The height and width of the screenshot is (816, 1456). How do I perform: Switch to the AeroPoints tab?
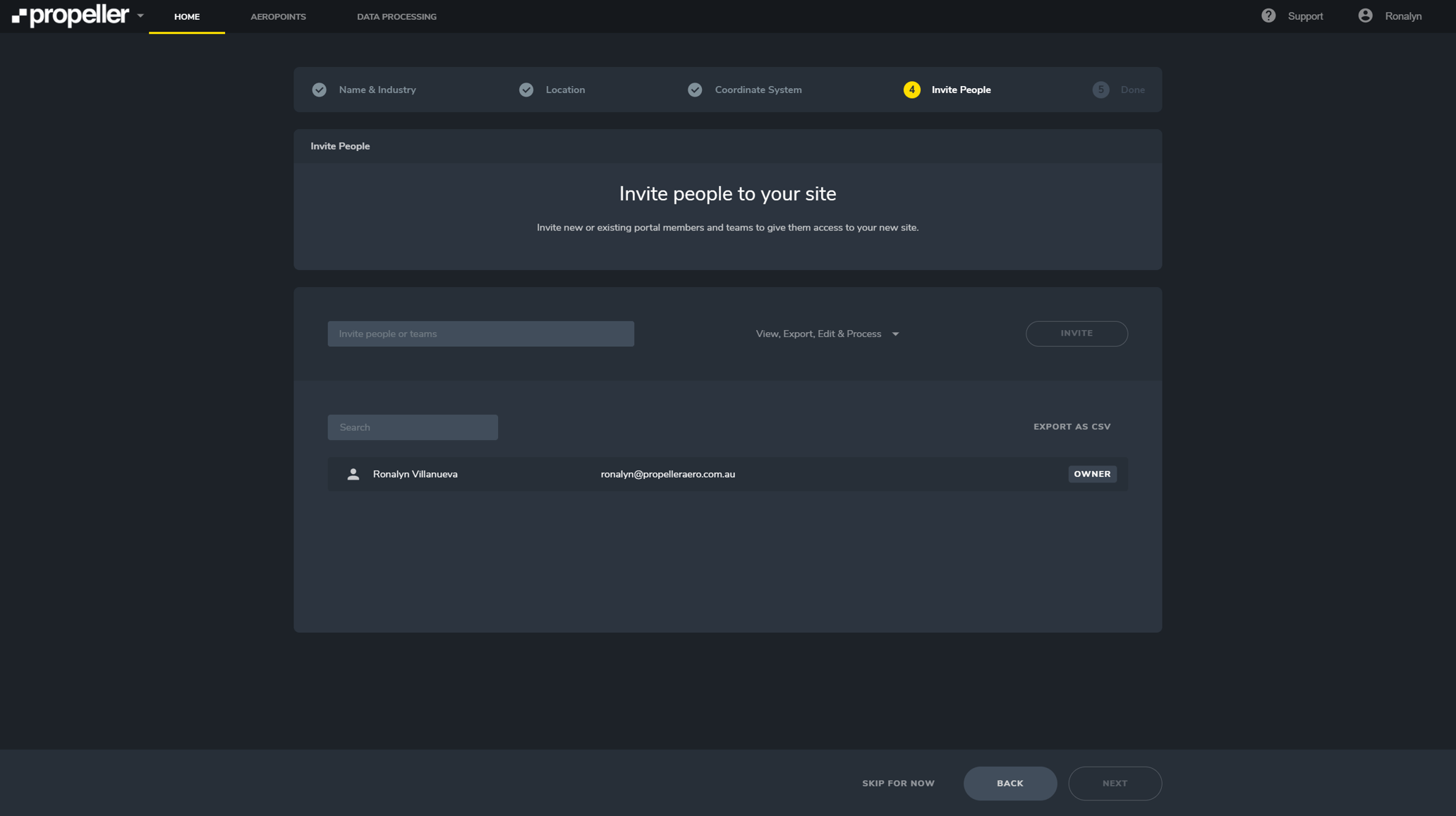pos(278,16)
